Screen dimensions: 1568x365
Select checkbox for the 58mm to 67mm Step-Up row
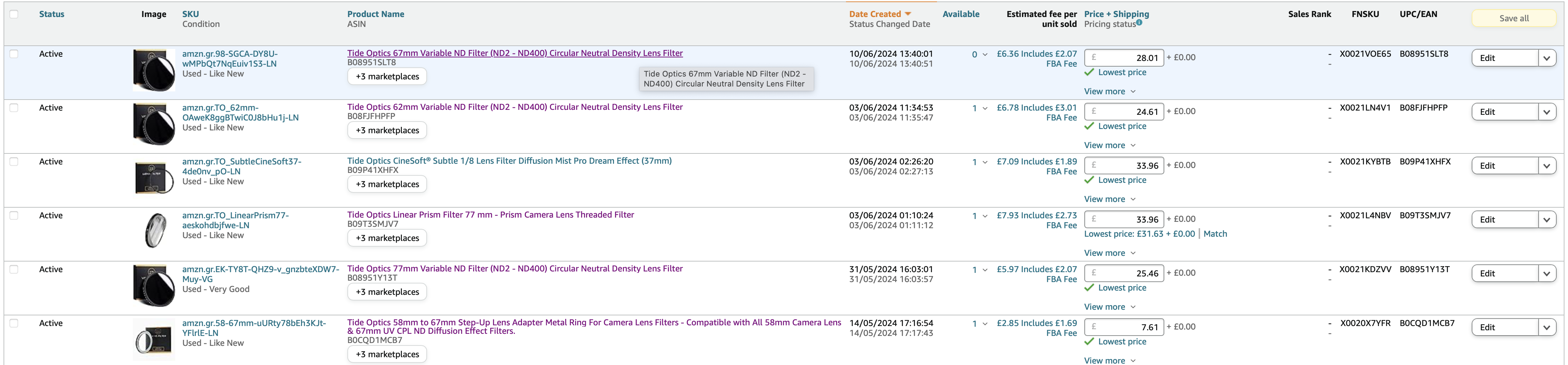14,324
